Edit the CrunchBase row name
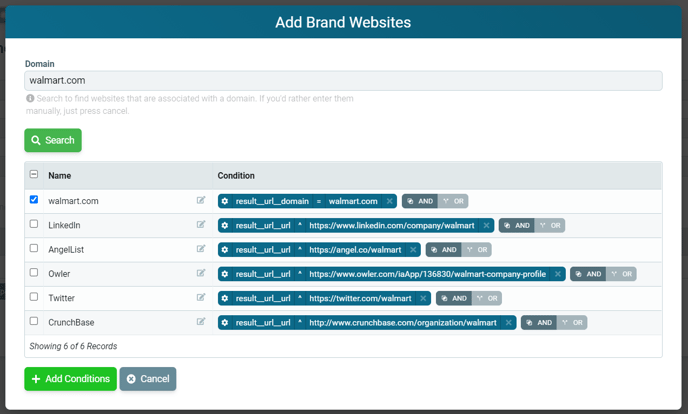 (x=201, y=321)
